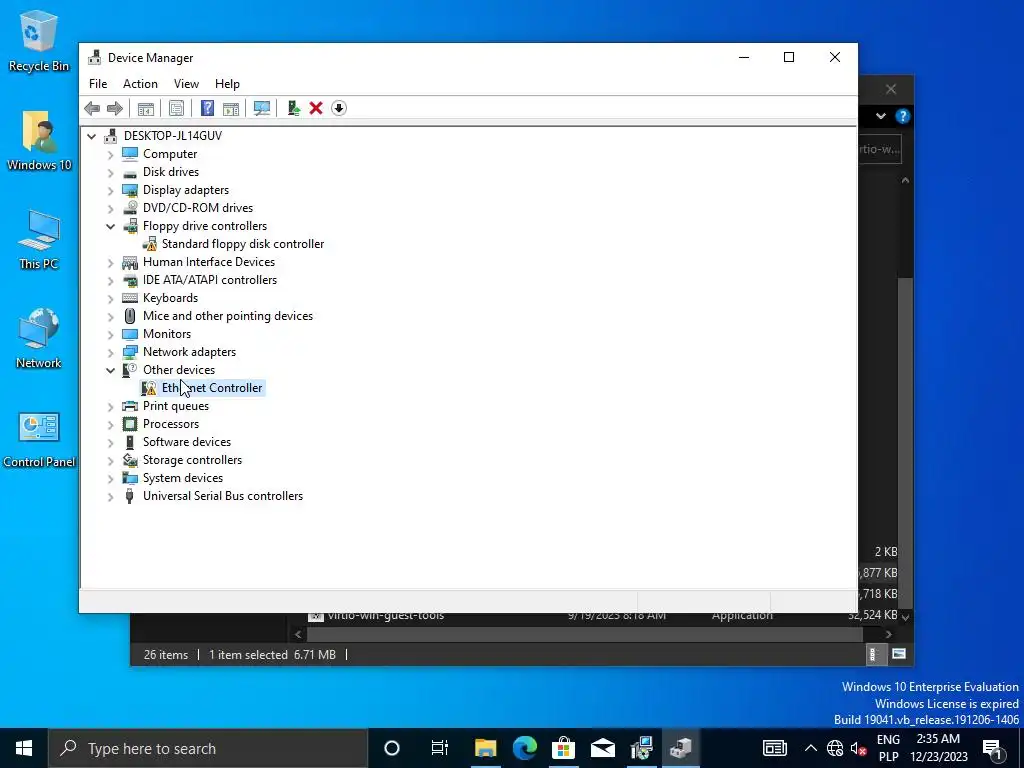
Task: Open the File menu
Action: [x=98, y=84]
